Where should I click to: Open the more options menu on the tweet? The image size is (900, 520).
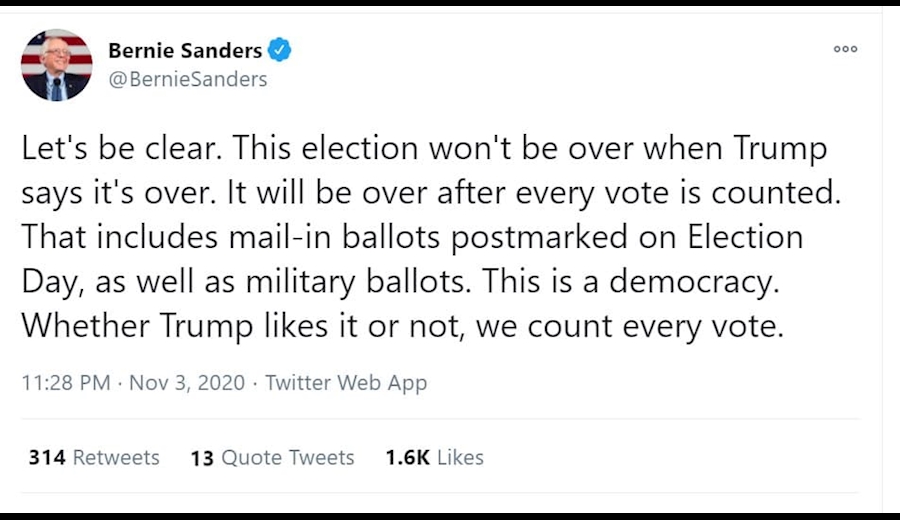[845, 49]
